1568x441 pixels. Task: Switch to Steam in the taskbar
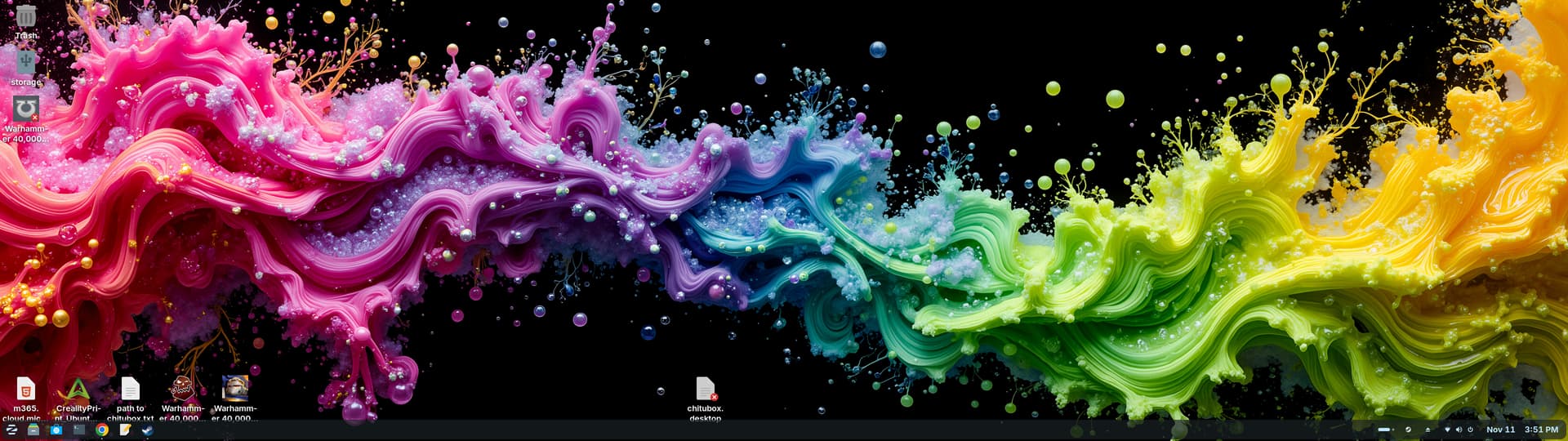(x=148, y=430)
